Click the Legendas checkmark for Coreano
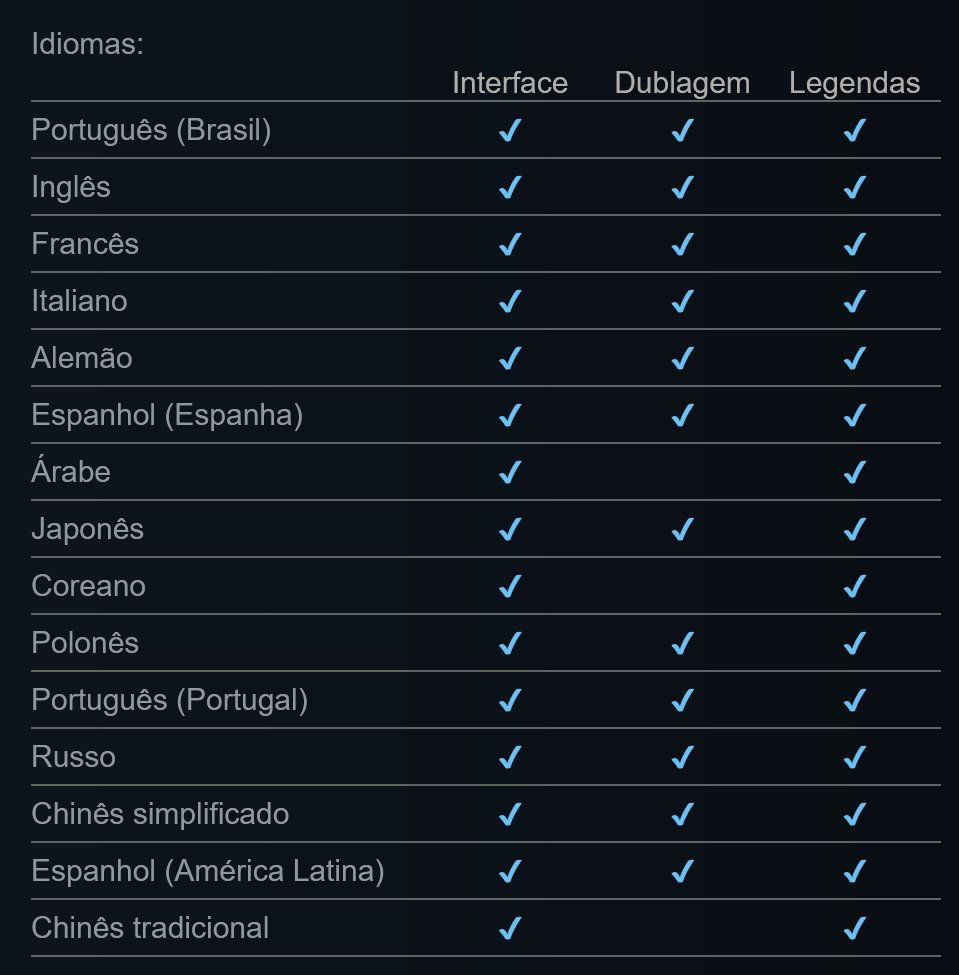 click(x=854, y=587)
